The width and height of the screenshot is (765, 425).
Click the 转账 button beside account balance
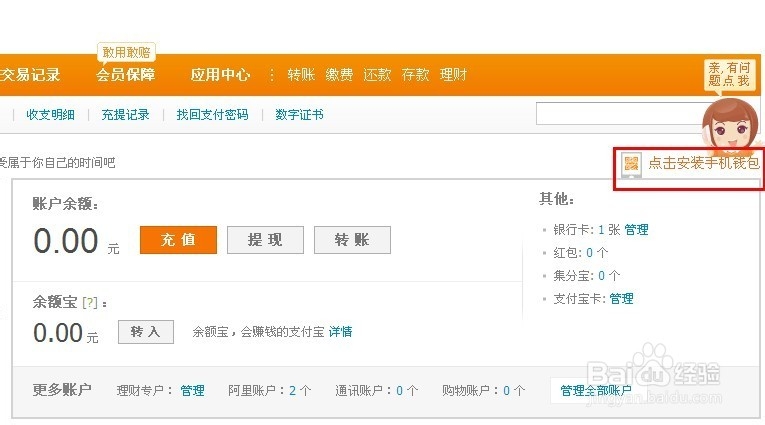click(x=352, y=240)
